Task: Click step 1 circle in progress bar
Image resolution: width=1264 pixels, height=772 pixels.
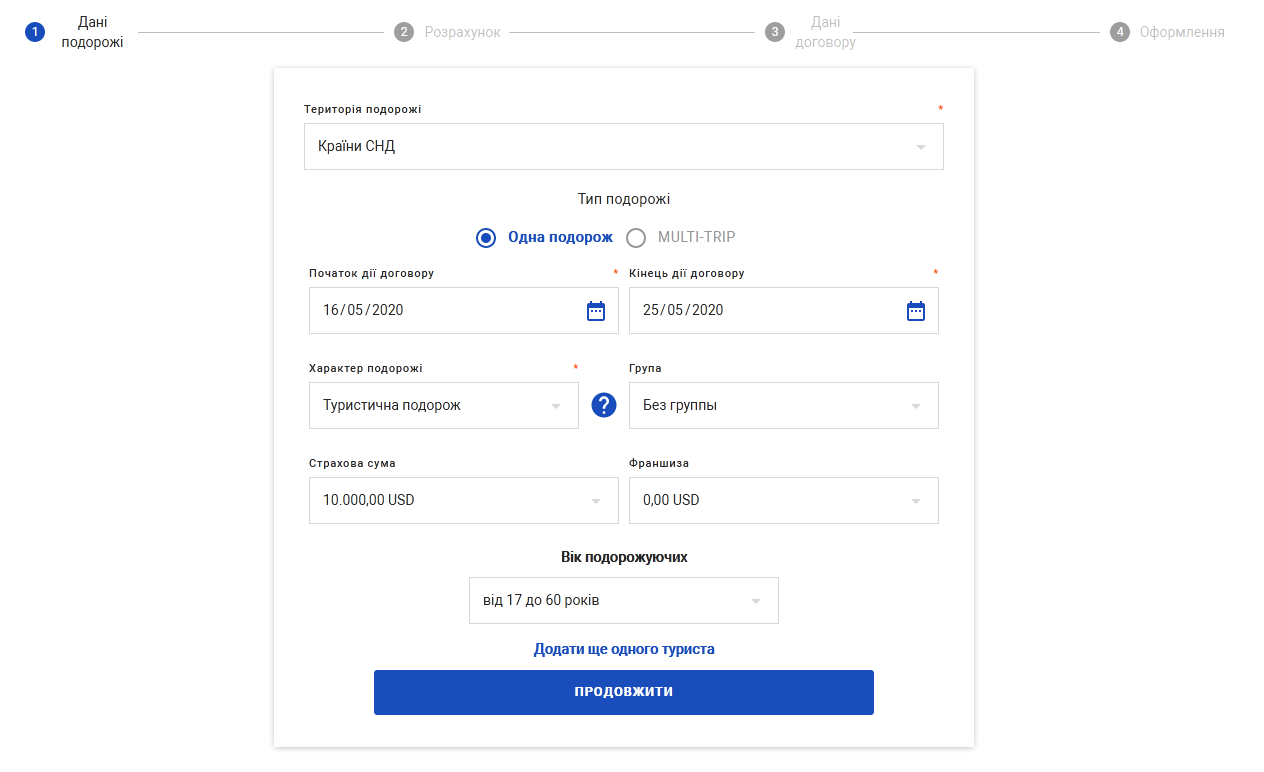Action: click(35, 32)
